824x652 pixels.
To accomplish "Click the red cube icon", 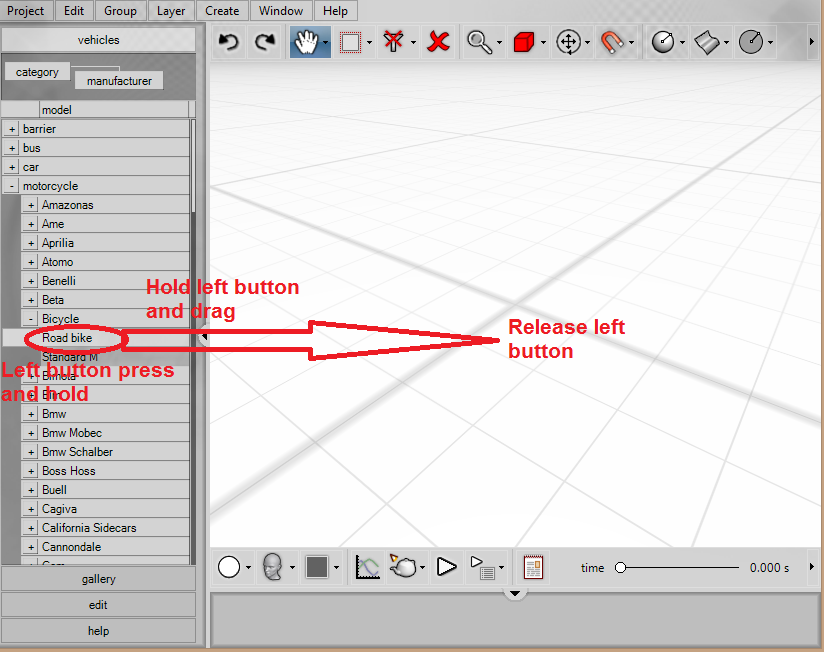I will [524, 42].
